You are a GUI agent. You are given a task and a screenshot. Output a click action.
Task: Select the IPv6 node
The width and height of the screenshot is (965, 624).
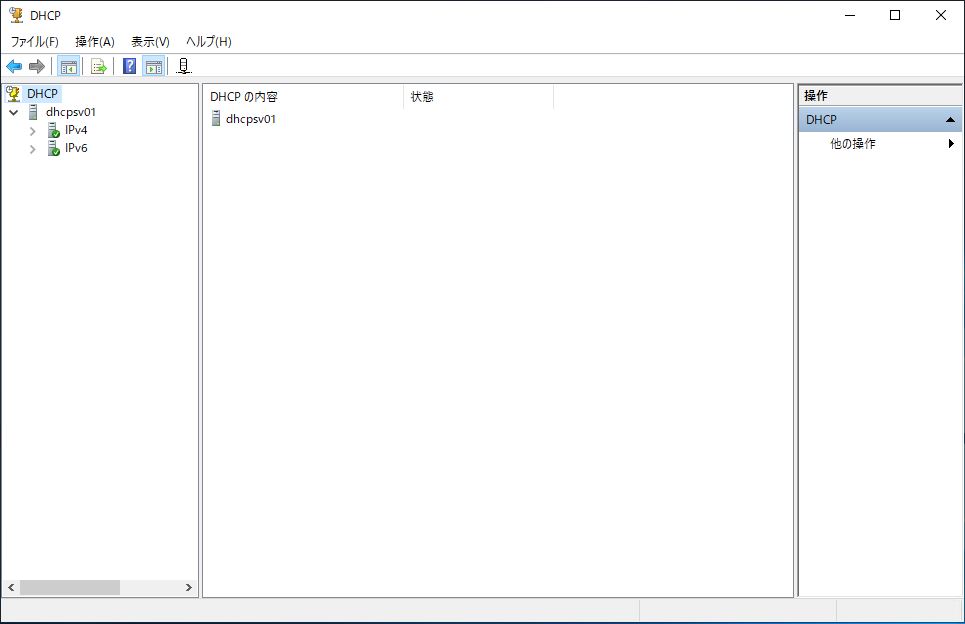click(75, 148)
